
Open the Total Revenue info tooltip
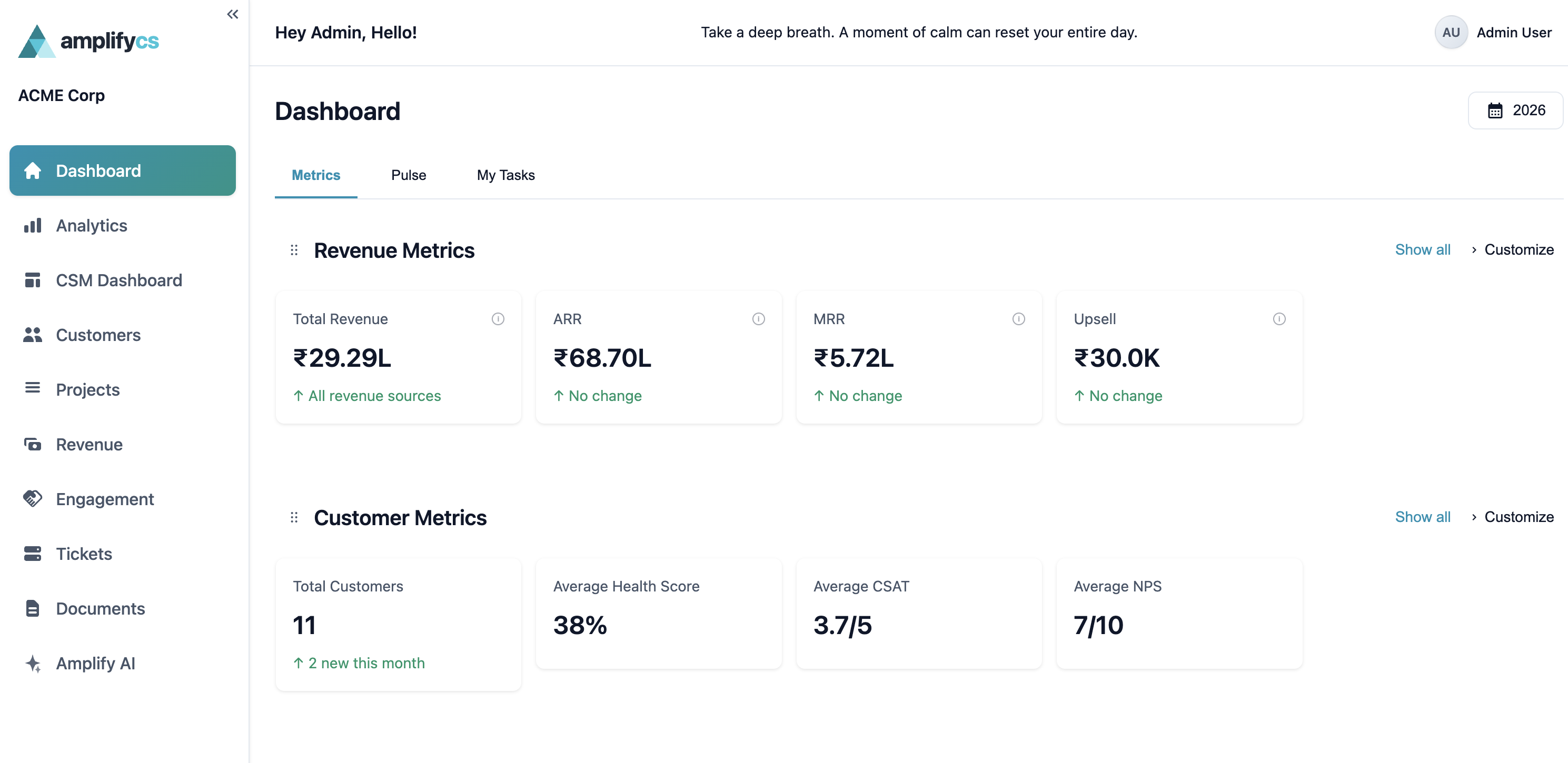point(499,318)
